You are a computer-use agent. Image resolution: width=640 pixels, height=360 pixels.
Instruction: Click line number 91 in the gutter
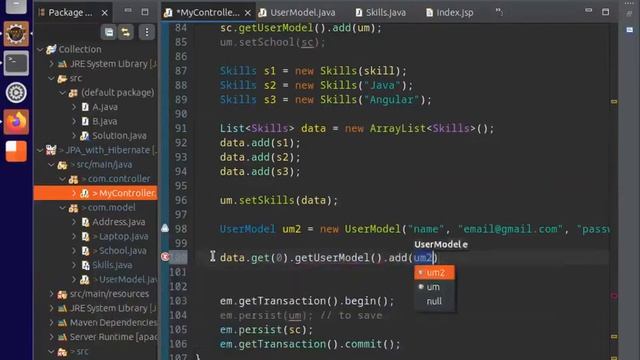tap(181, 129)
